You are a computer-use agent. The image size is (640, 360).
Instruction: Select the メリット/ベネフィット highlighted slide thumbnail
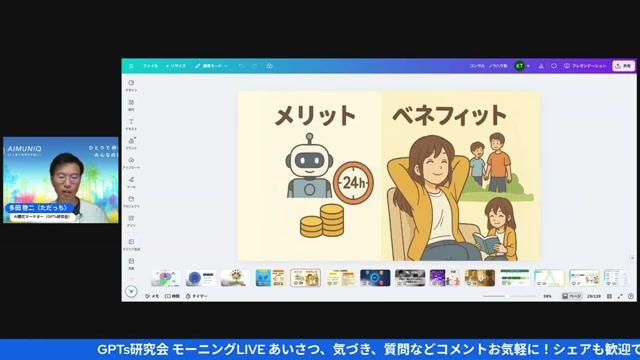pyautogui.click(x=305, y=278)
